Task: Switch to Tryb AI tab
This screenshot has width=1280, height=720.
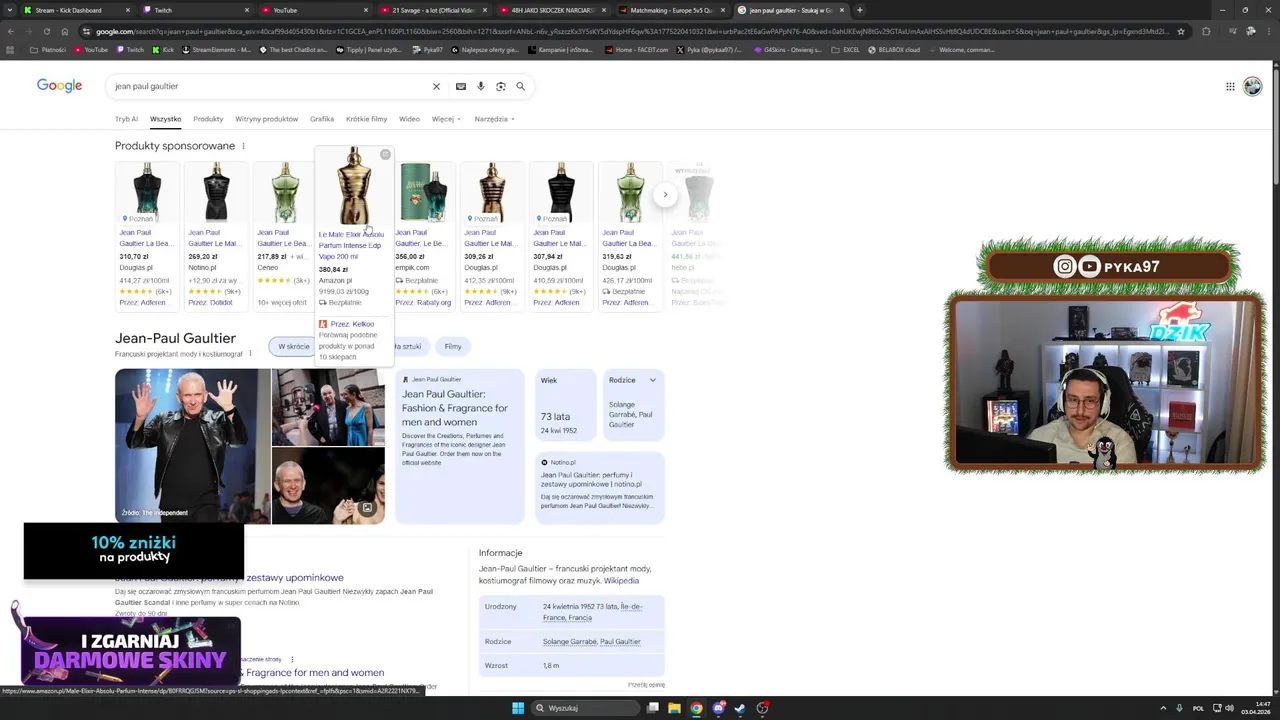Action: (x=126, y=119)
